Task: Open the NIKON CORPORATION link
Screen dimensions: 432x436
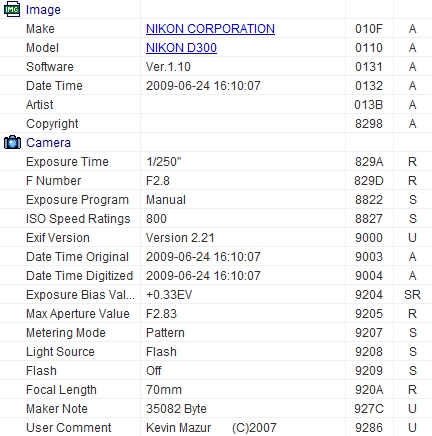Action: pos(210,29)
